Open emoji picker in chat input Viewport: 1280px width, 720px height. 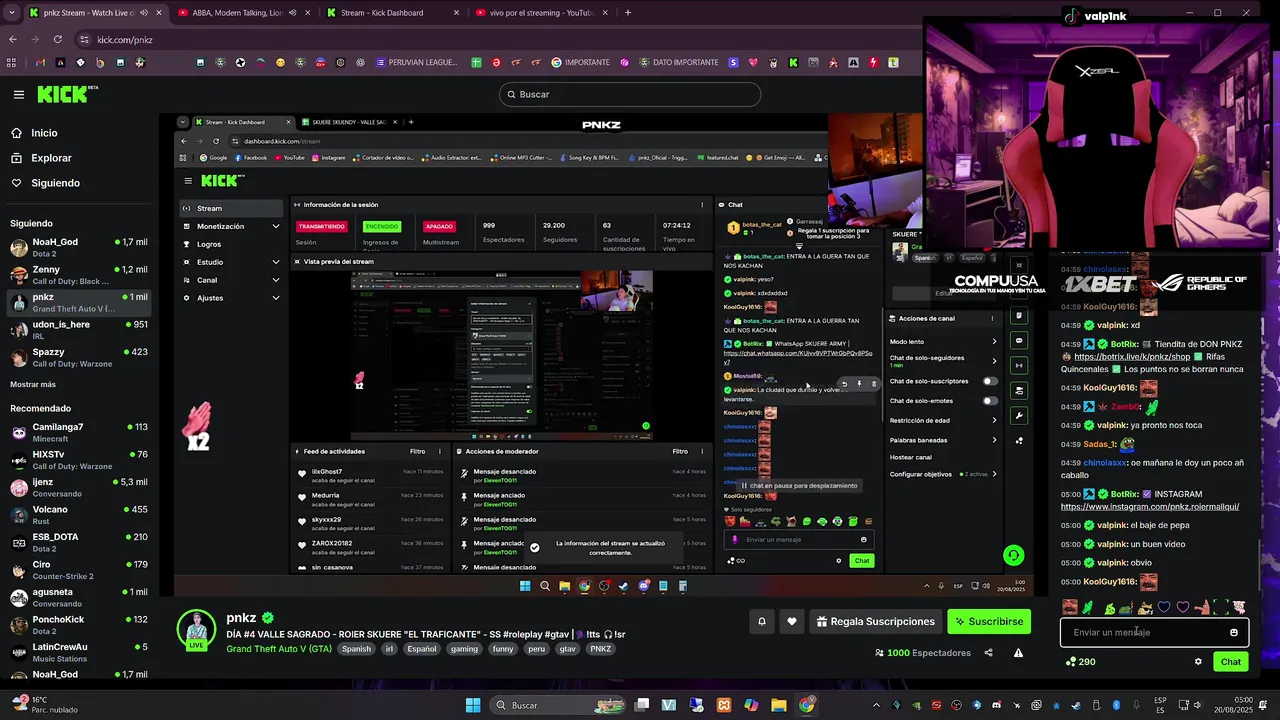[x=1234, y=632]
